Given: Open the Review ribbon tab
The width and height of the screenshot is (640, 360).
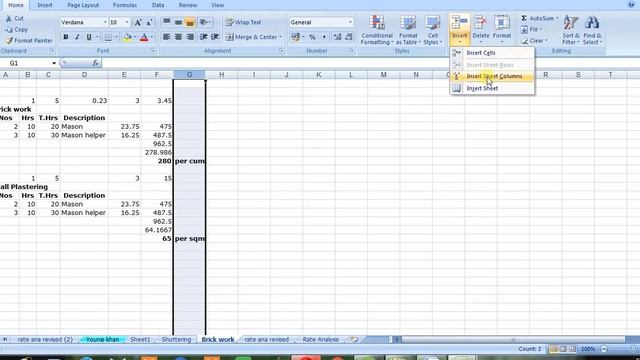Looking at the screenshot, I should (x=188, y=5).
